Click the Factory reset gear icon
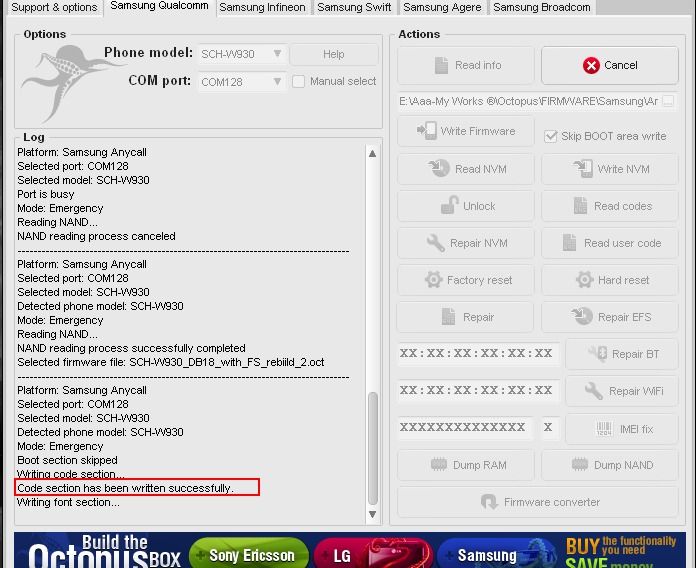 (x=434, y=280)
